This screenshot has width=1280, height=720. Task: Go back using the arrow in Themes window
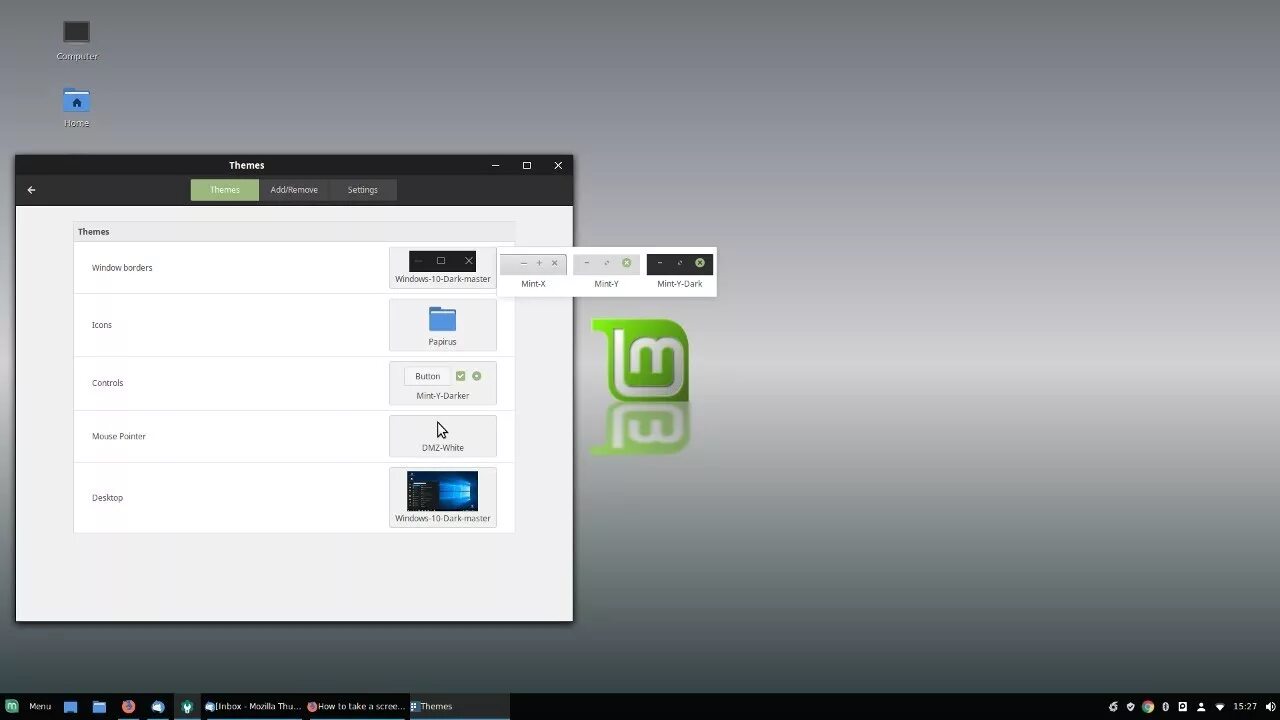coord(31,189)
